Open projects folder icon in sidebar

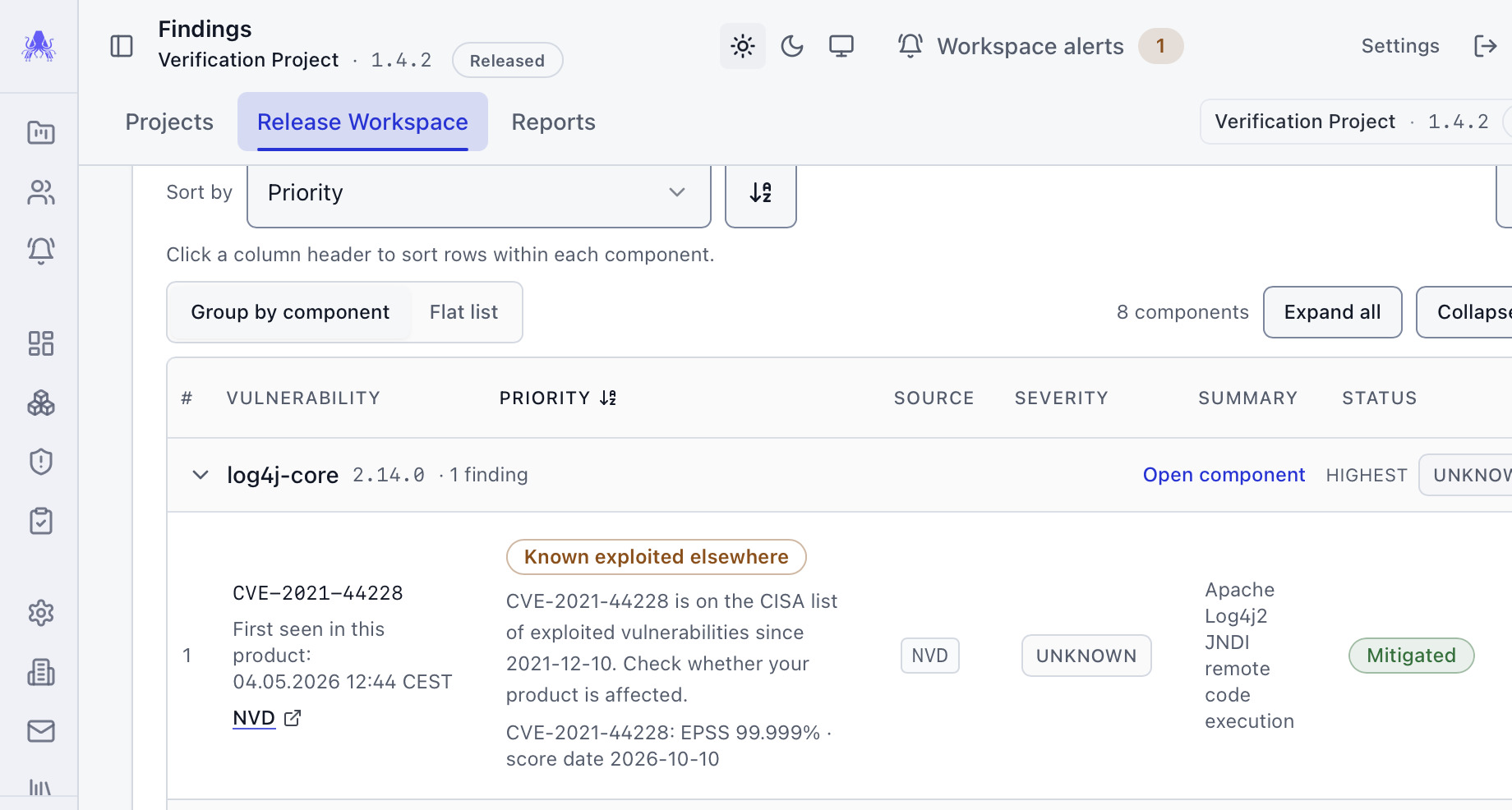[x=41, y=132]
